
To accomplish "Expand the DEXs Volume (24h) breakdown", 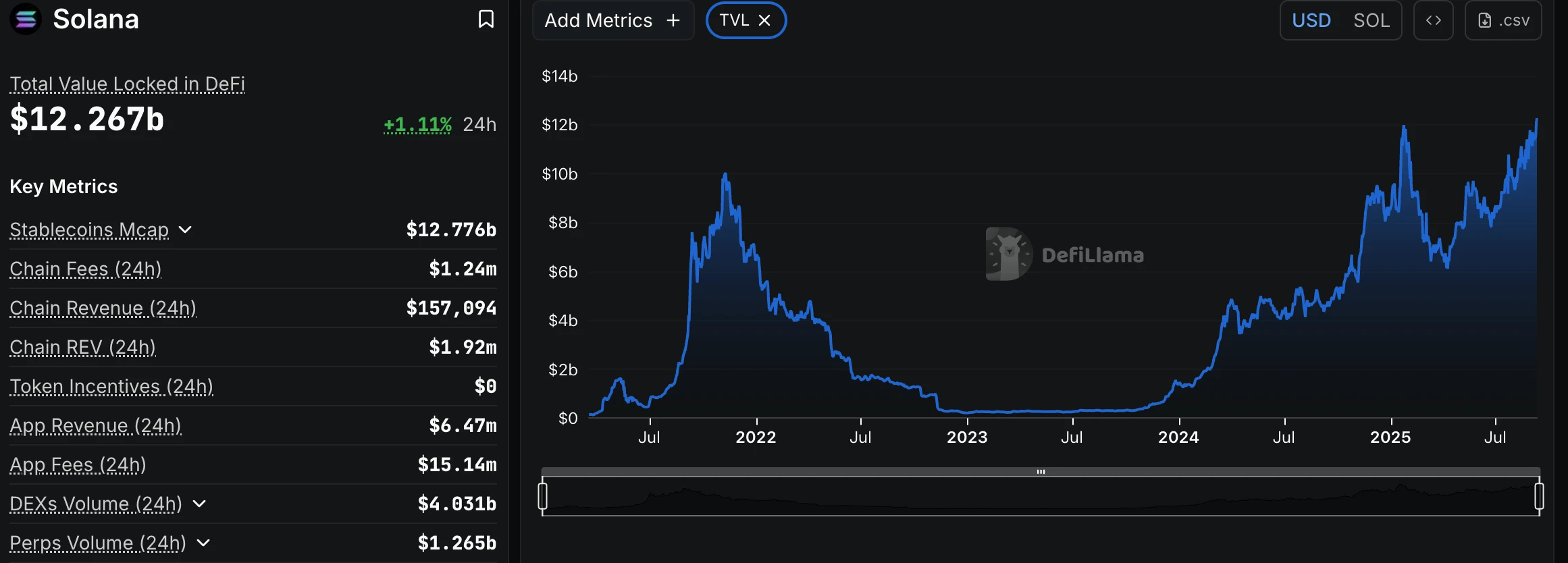I will tap(199, 504).
